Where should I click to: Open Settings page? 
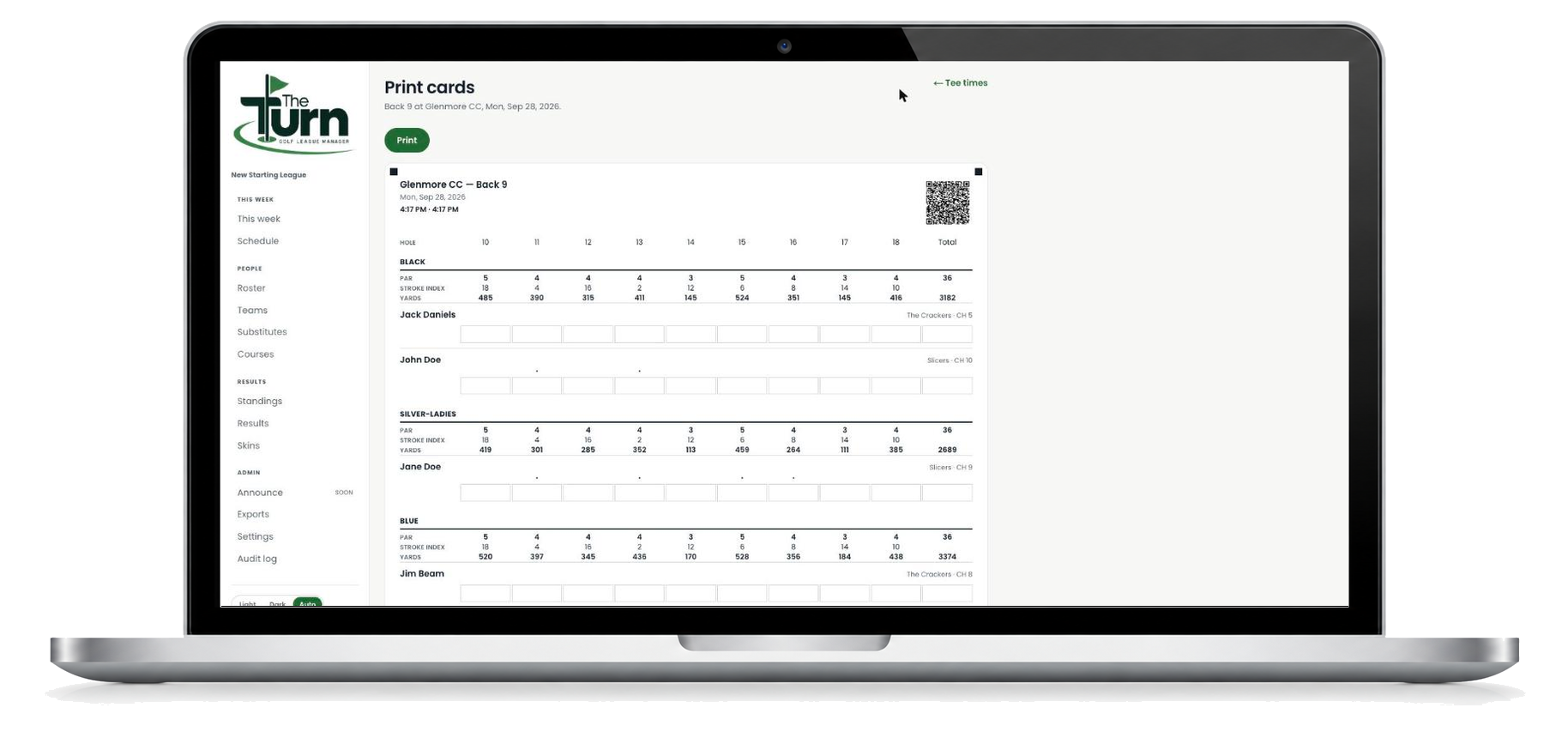click(x=255, y=537)
